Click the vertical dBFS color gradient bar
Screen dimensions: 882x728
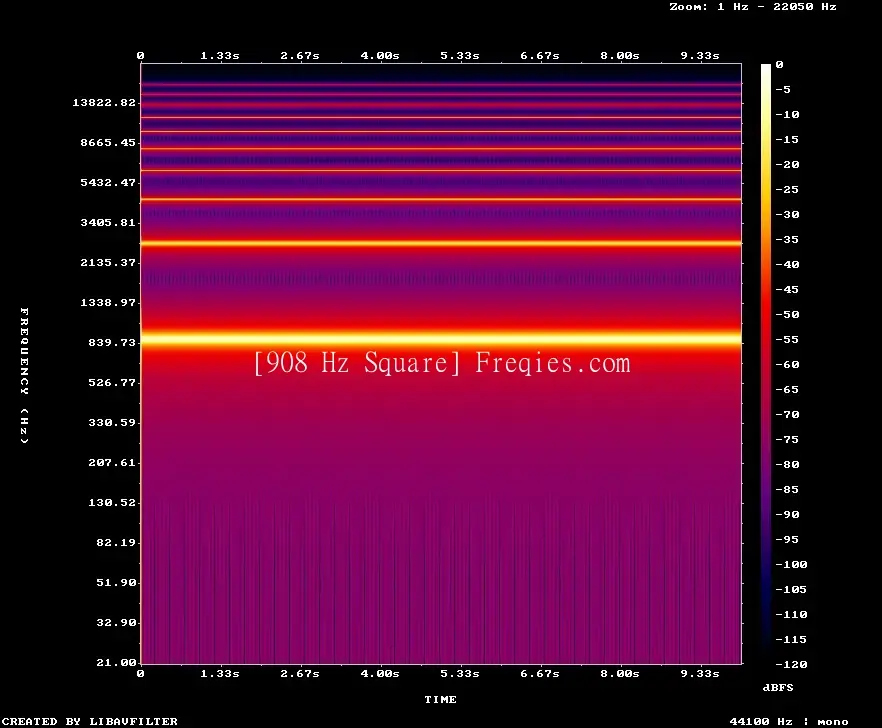point(766,364)
